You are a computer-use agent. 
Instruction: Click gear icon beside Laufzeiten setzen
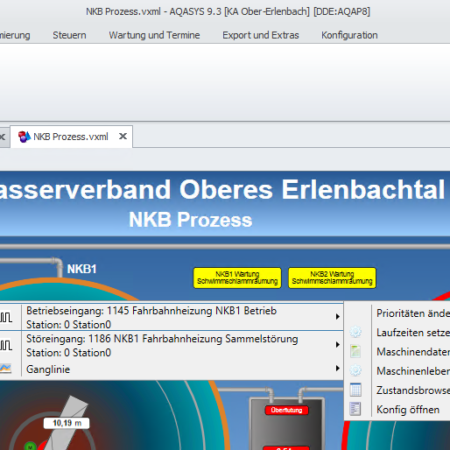click(356, 332)
